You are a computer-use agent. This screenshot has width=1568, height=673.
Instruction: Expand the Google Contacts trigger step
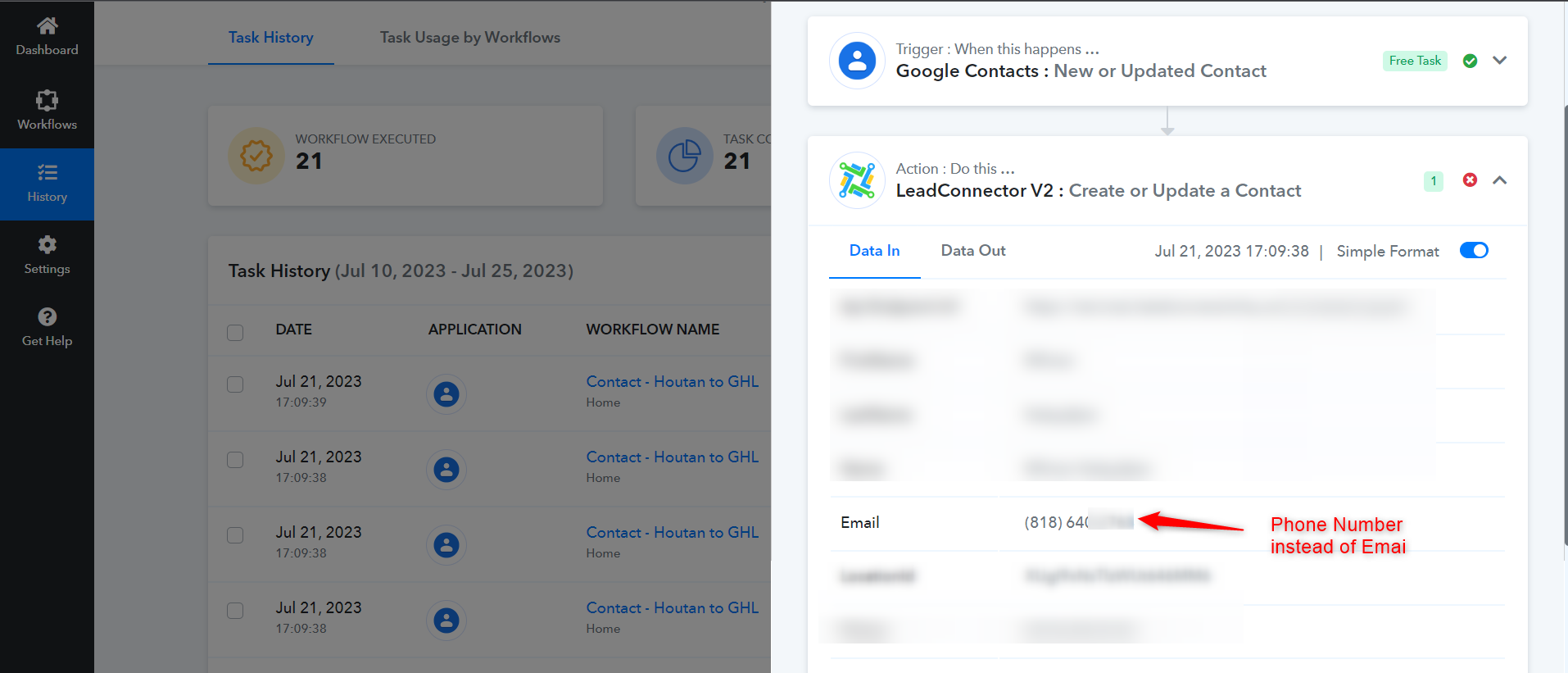[x=1499, y=61]
